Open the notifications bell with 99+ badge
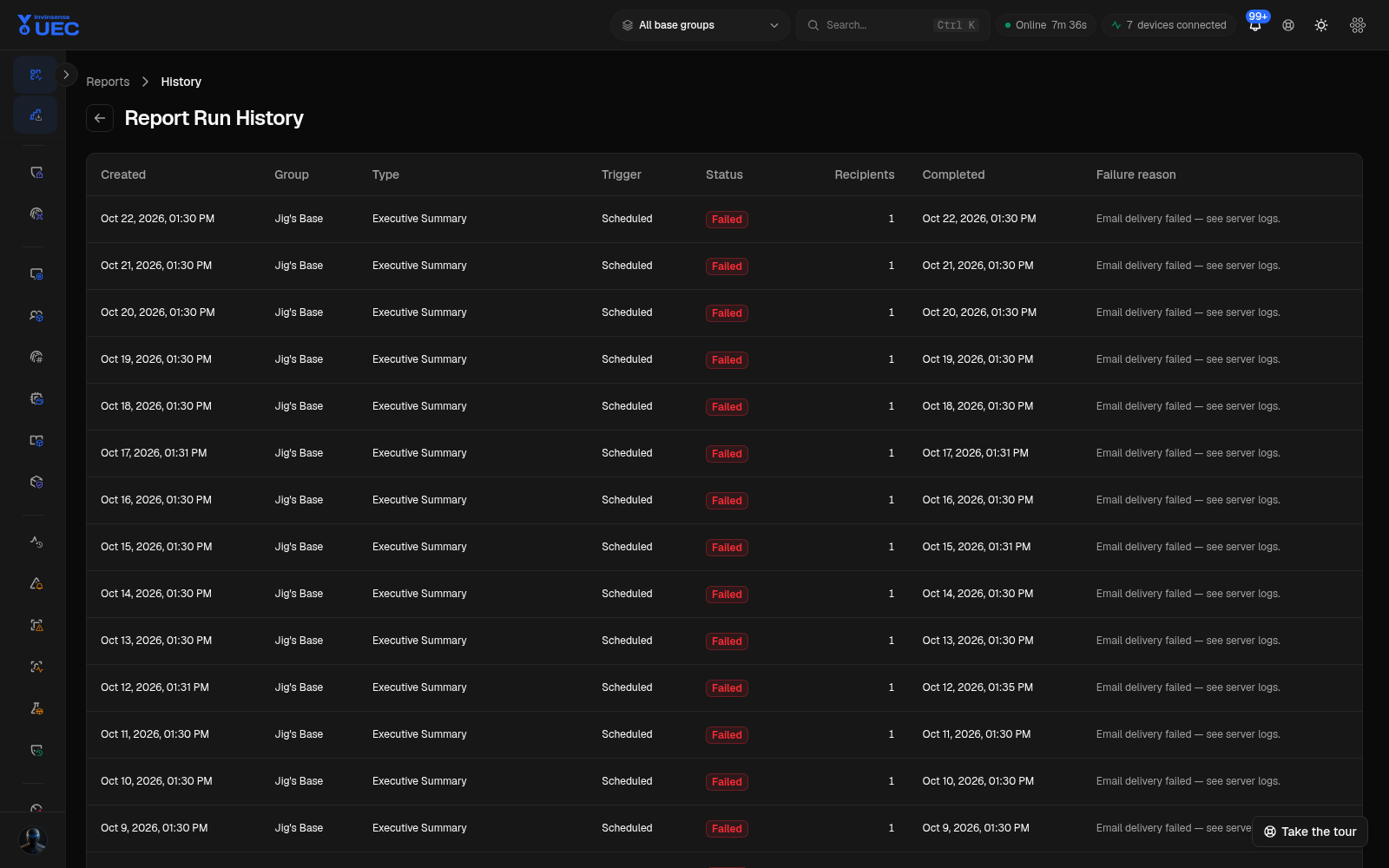1389x868 pixels. coord(1255,24)
